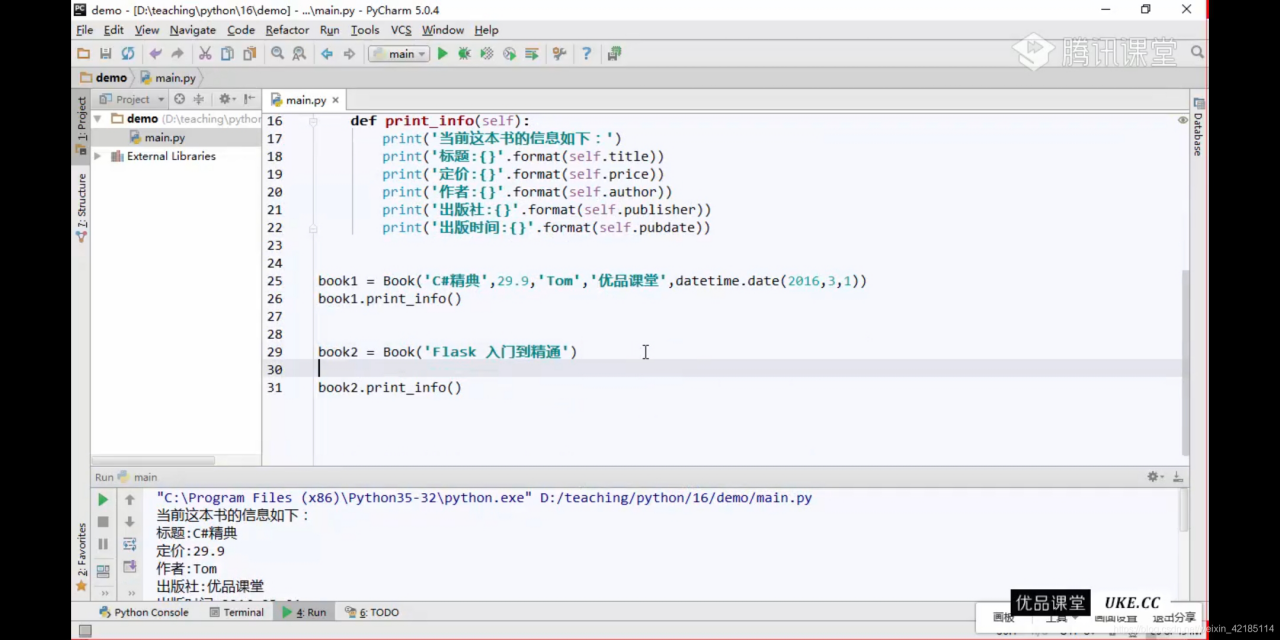This screenshot has height=640, width=1280.
Task: Open the main run configuration dropdown
Action: (x=399, y=54)
